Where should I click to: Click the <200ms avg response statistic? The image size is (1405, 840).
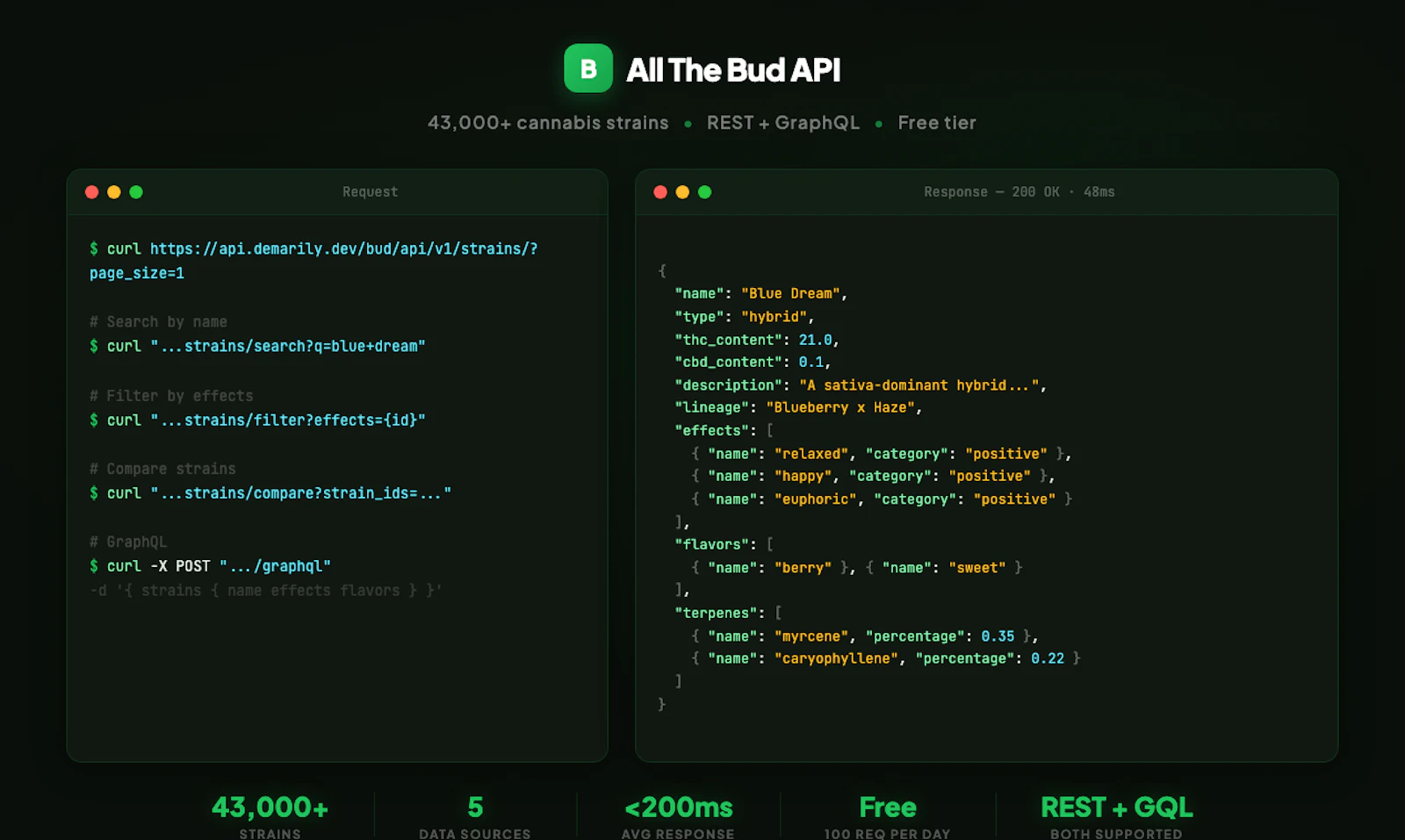pyautogui.click(x=678, y=817)
